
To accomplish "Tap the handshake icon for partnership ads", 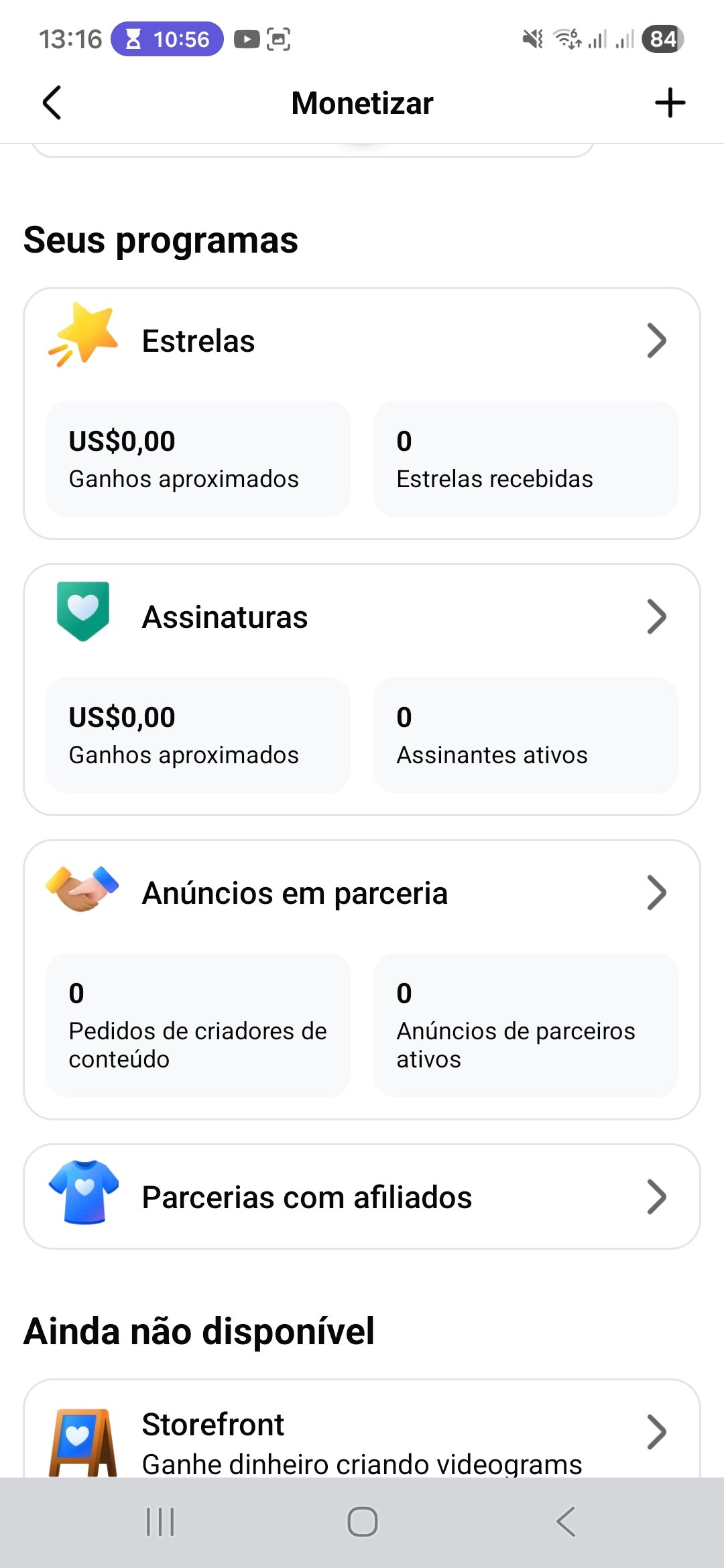I will (82, 889).
